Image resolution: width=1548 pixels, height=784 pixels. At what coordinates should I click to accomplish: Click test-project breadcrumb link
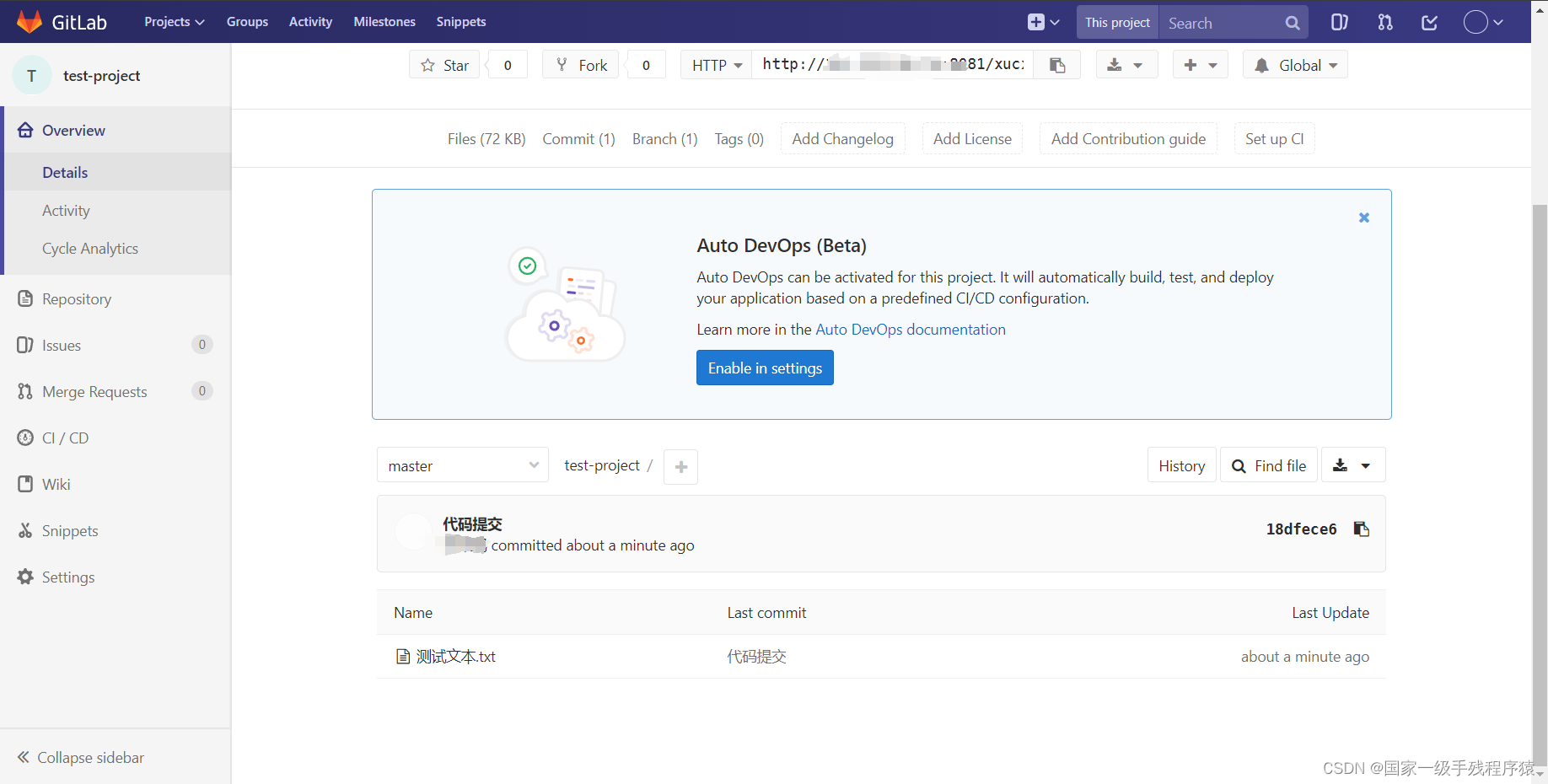pyautogui.click(x=602, y=465)
